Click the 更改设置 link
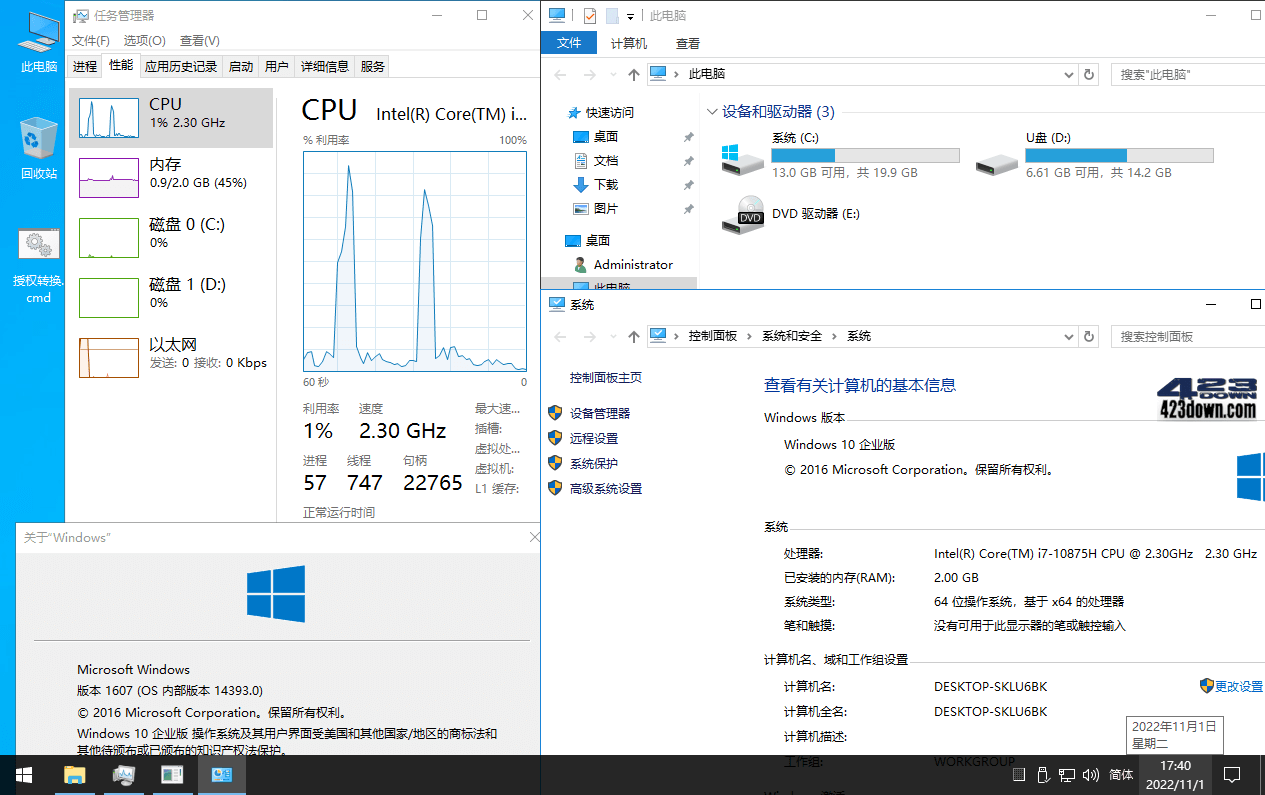Screen dimensions: 1265x795 pos(1238,686)
